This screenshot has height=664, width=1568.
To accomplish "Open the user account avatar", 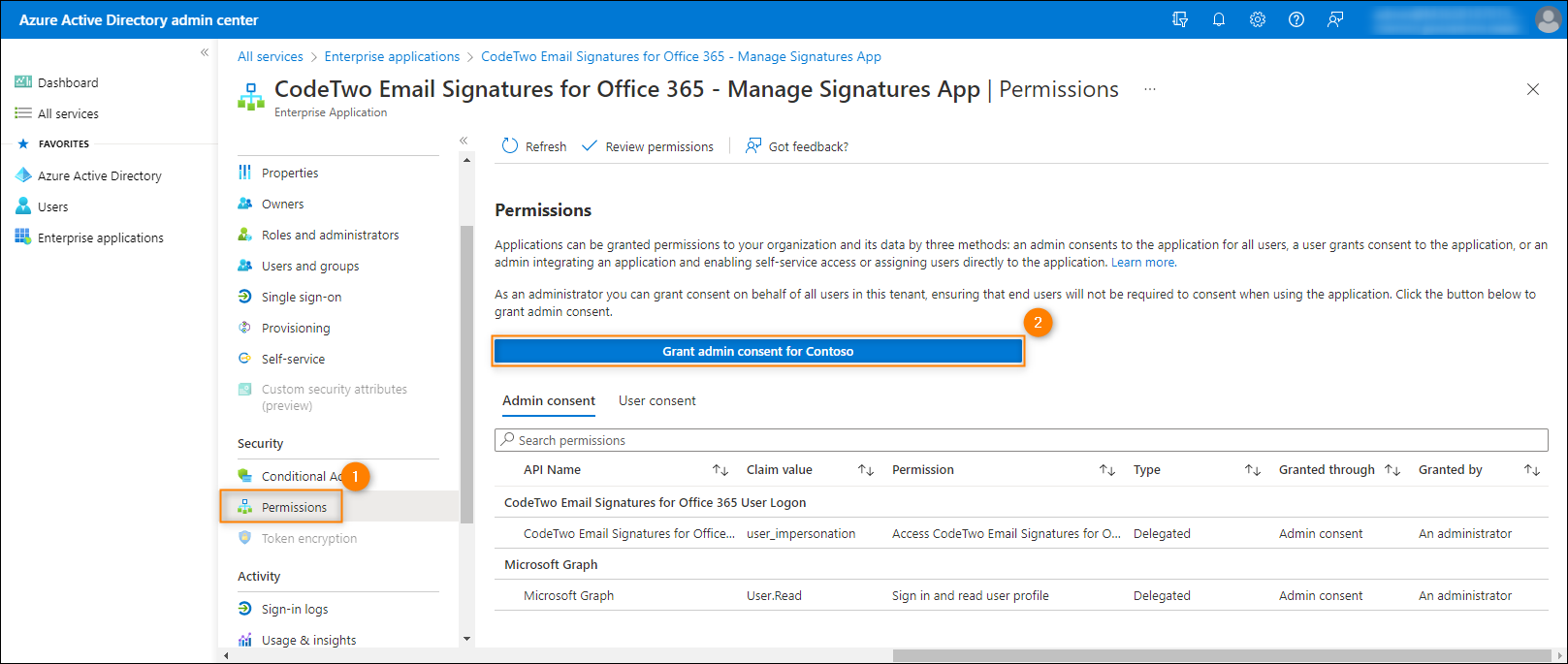I will (x=1548, y=19).
